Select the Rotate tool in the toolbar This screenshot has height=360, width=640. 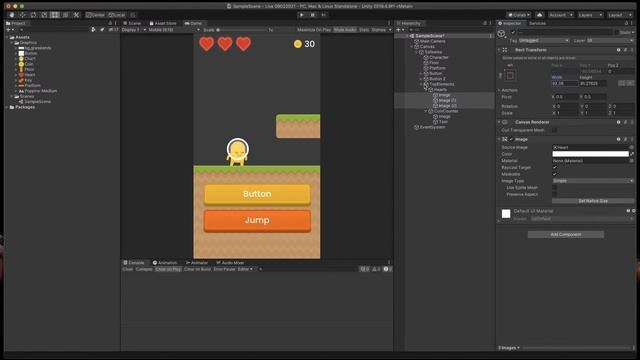click(33, 15)
